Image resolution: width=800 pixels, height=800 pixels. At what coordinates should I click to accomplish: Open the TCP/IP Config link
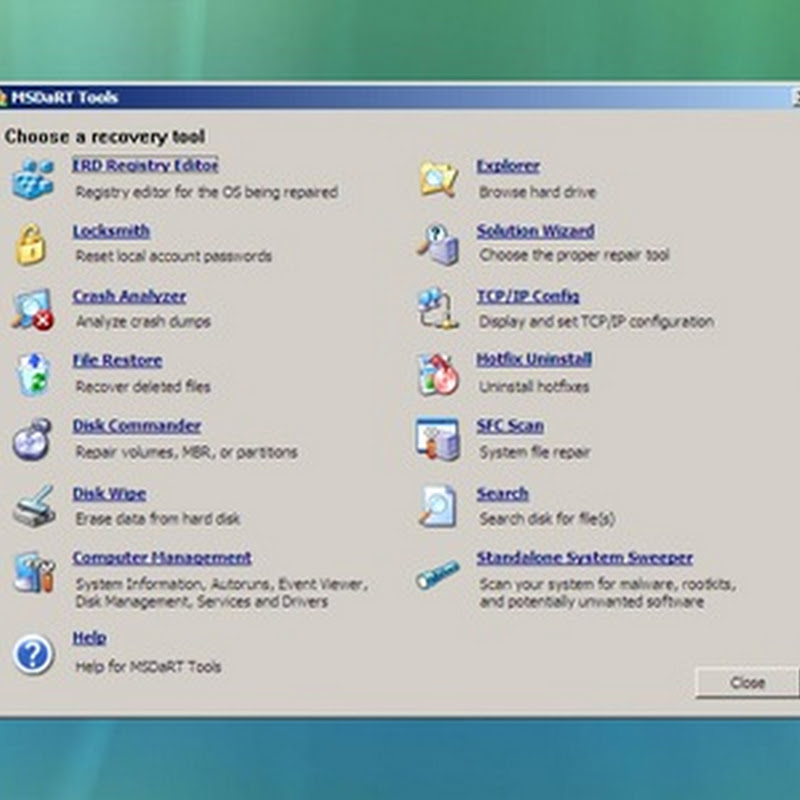point(528,296)
